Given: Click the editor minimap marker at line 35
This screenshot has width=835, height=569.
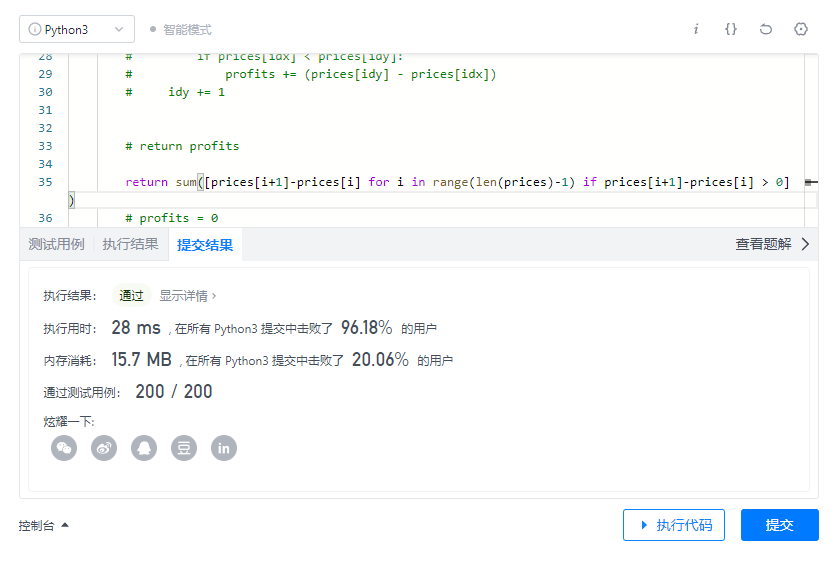Looking at the screenshot, I should pyautogui.click(x=811, y=182).
